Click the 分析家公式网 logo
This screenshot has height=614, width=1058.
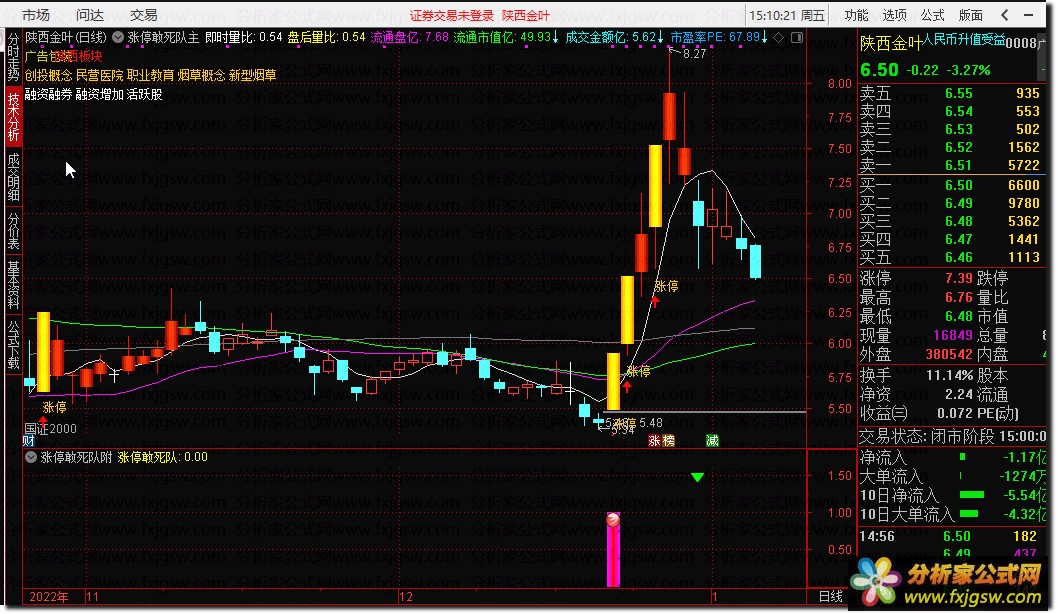(x=947, y=583)
